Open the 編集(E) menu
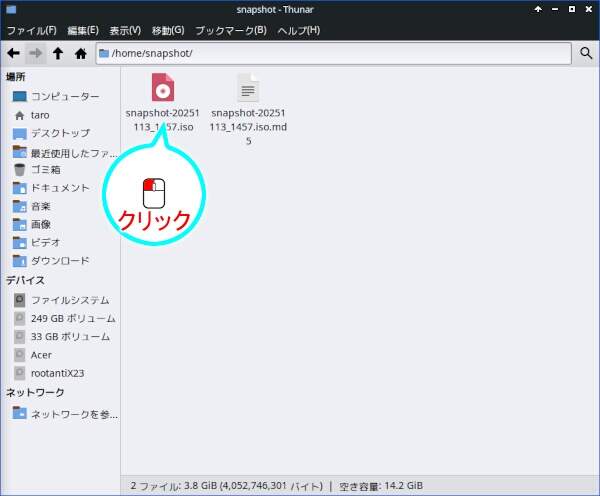 coord(83,30)
